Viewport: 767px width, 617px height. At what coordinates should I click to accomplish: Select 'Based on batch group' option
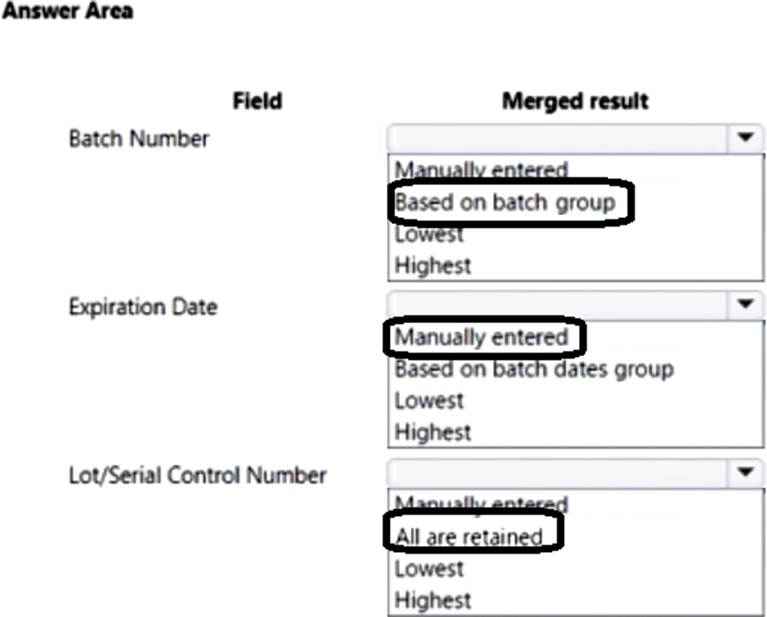(x=503, y=203)
